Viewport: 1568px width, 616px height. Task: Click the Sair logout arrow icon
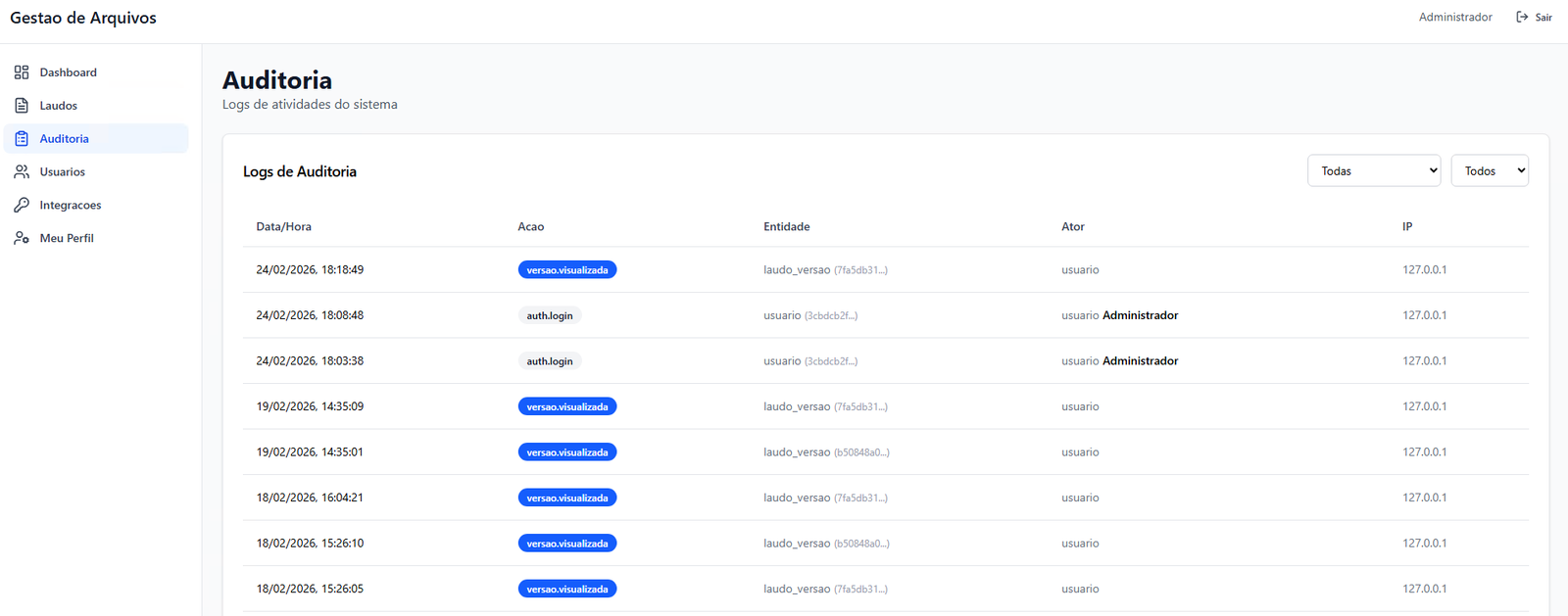coord(1522,18)
